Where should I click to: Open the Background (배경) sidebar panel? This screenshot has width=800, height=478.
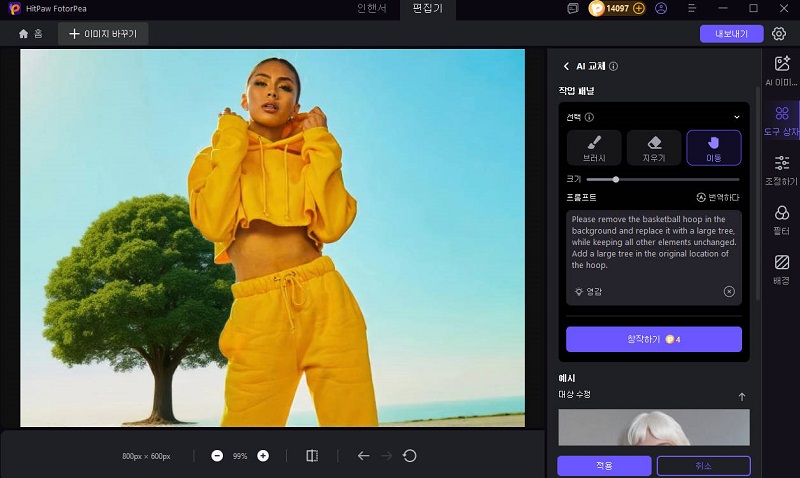pos(781,268)
